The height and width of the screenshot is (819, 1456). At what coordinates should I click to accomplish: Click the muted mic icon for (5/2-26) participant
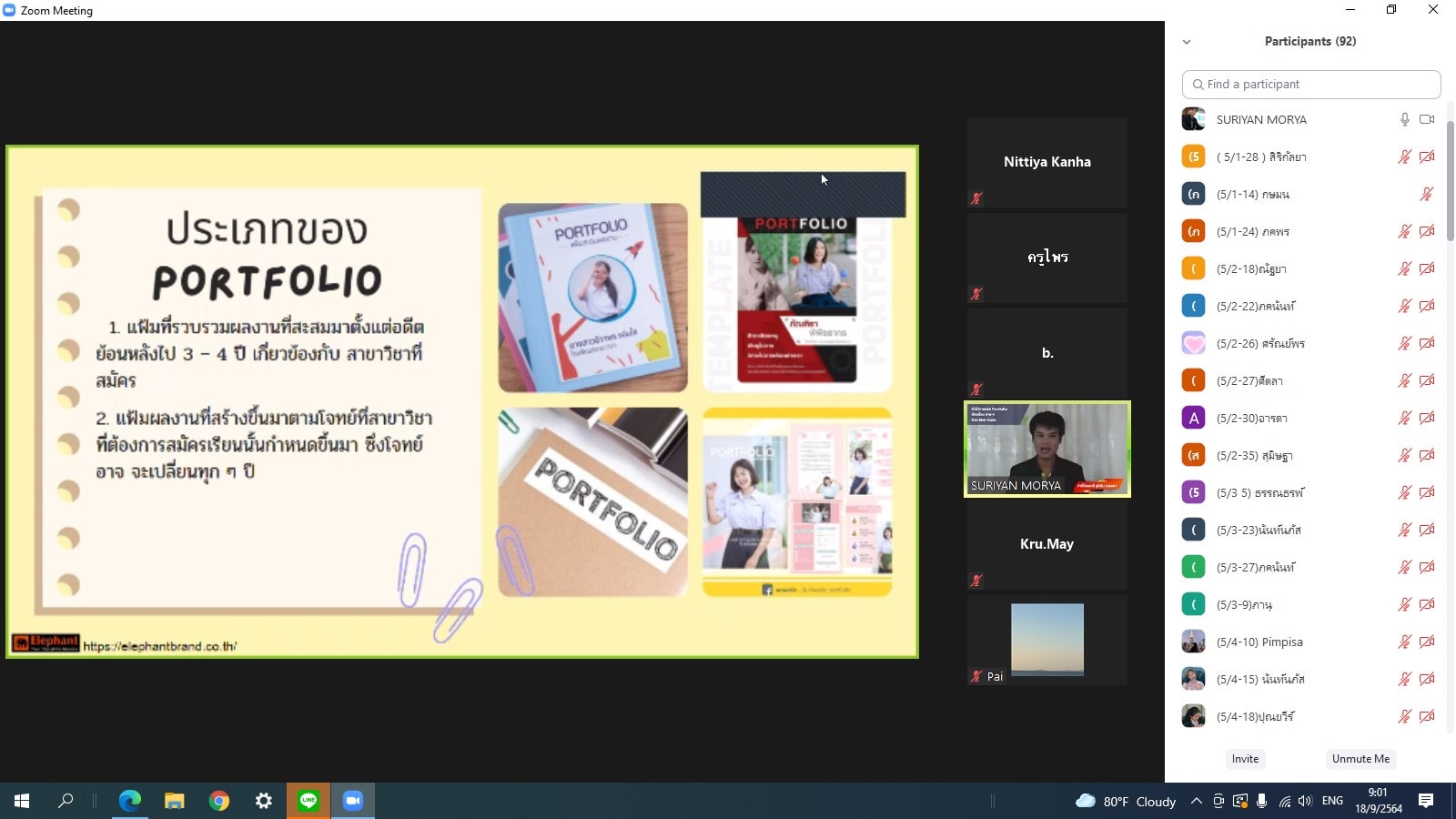1405,343
